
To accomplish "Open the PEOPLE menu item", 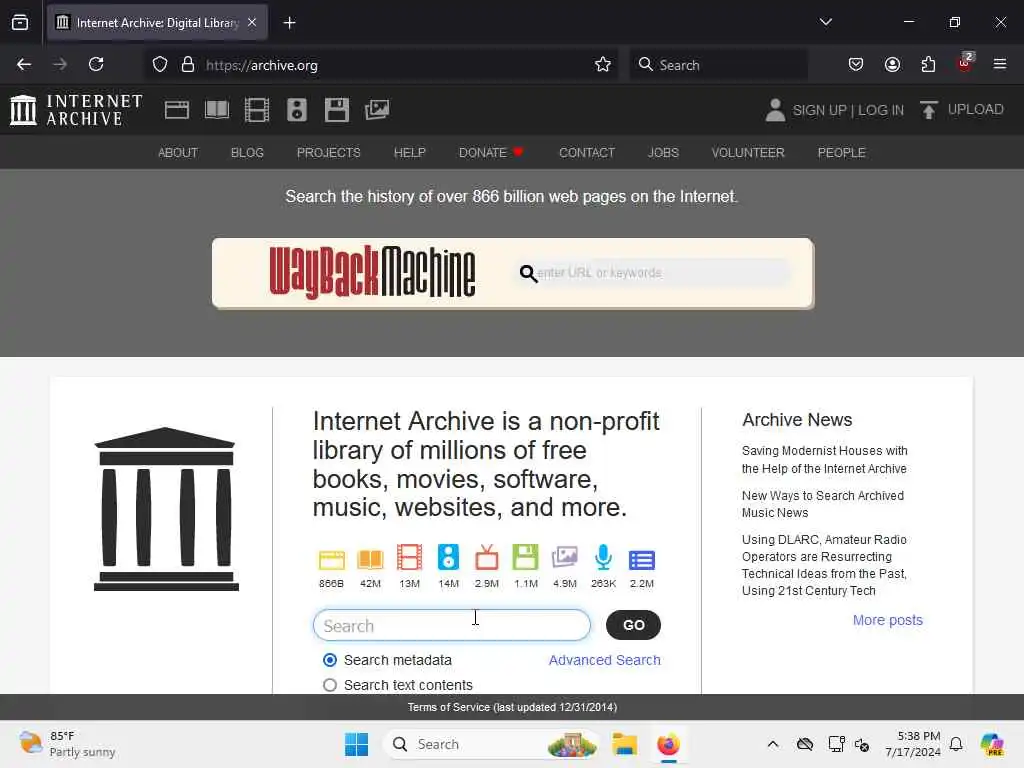I will (x=841, y=152).
